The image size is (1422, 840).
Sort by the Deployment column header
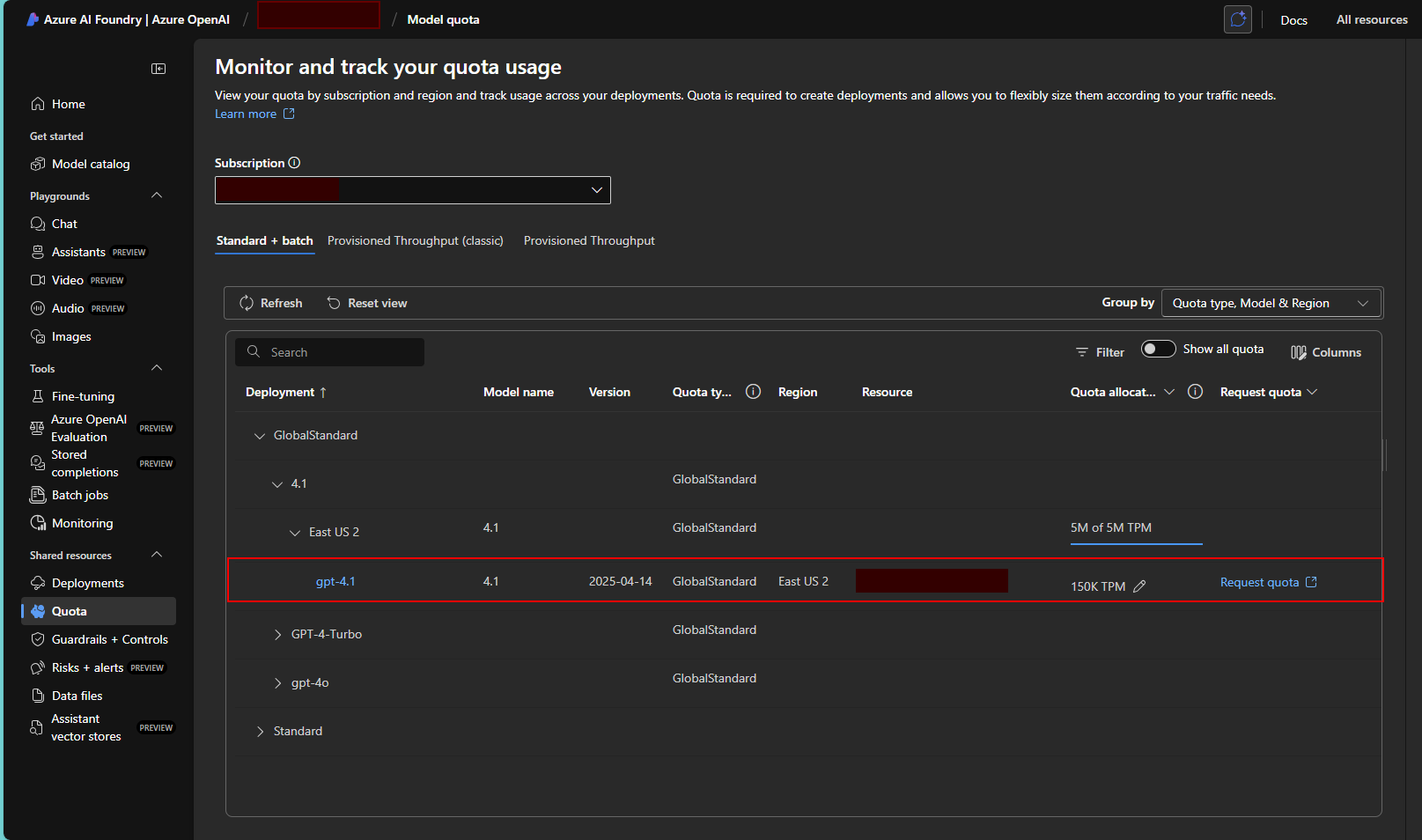pyautogui.click(x=286, y=392)
